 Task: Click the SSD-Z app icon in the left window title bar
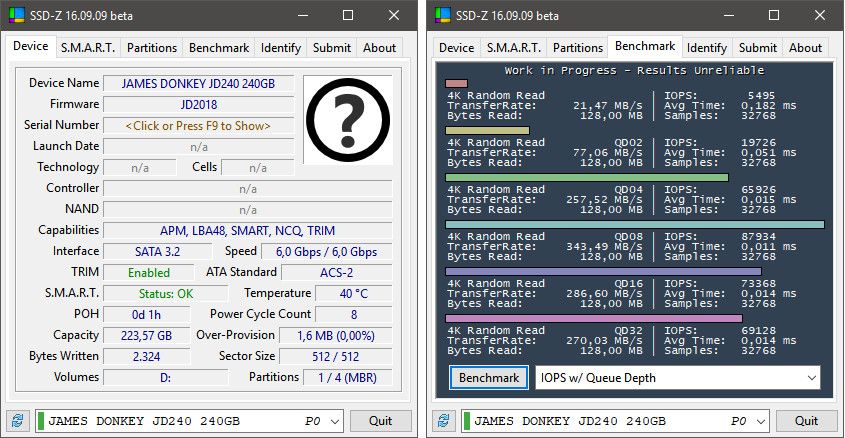(17, 15)
